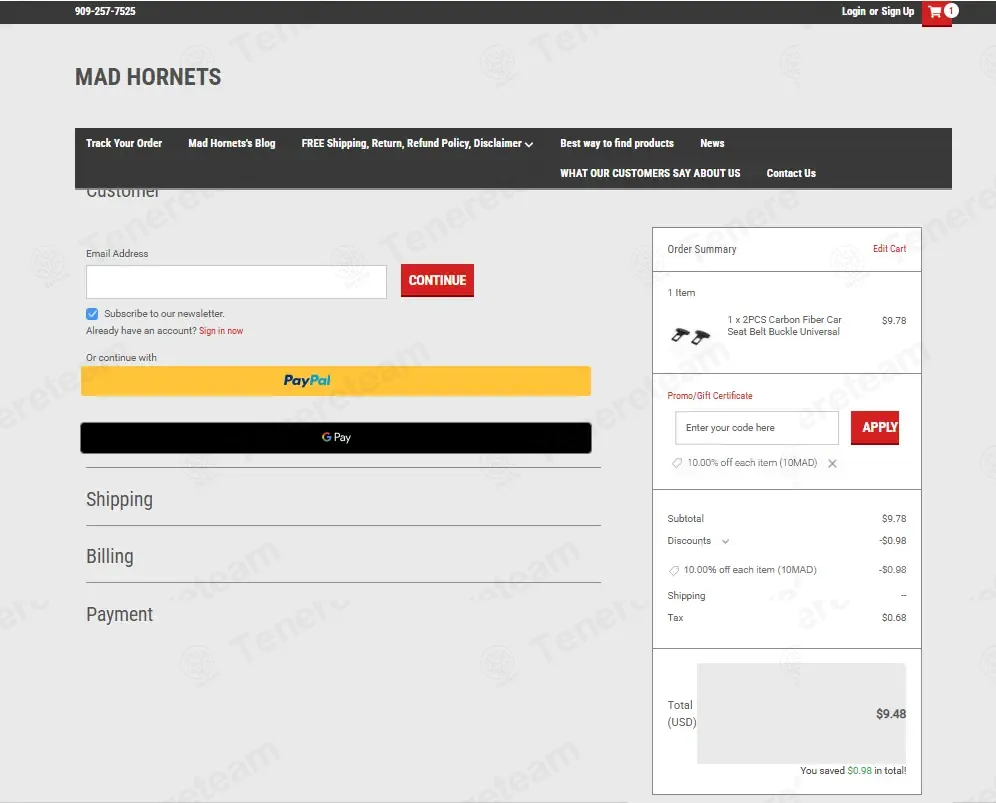The image size is (996, 803).
Task: Click the promo tag icon beside 10MAD coupon
Action: 677,463
